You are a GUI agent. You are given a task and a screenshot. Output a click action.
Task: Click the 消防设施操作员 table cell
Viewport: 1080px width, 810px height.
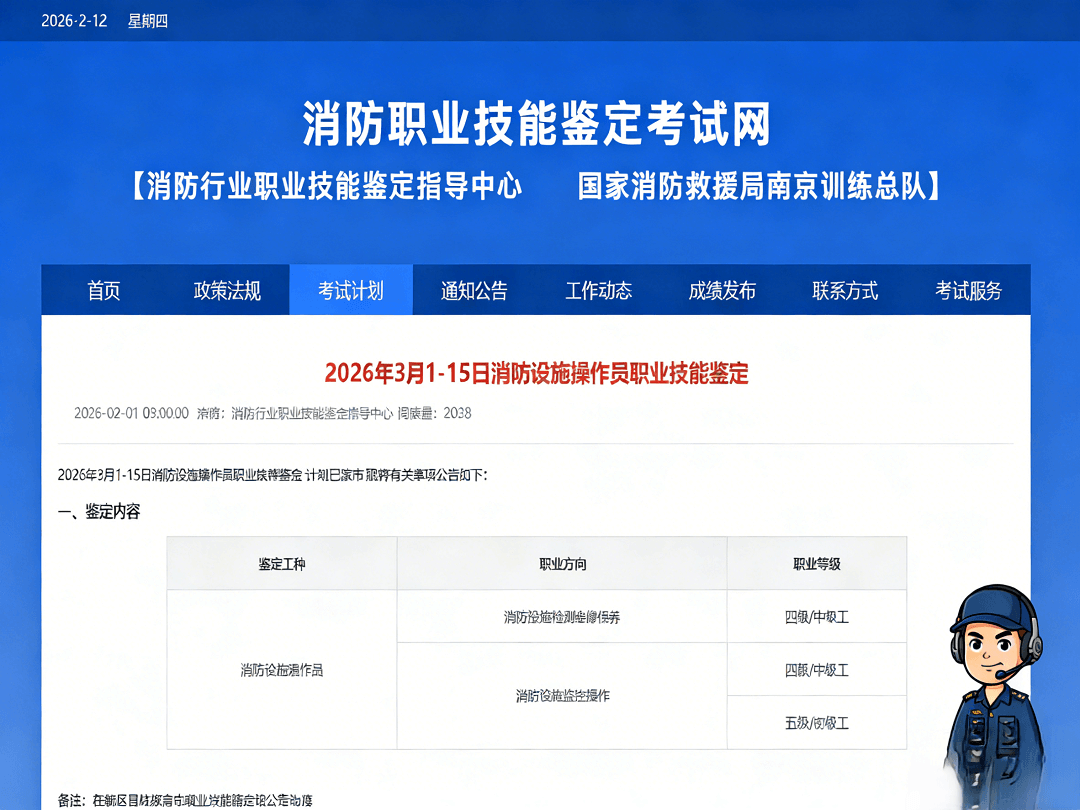pos(283,670)
